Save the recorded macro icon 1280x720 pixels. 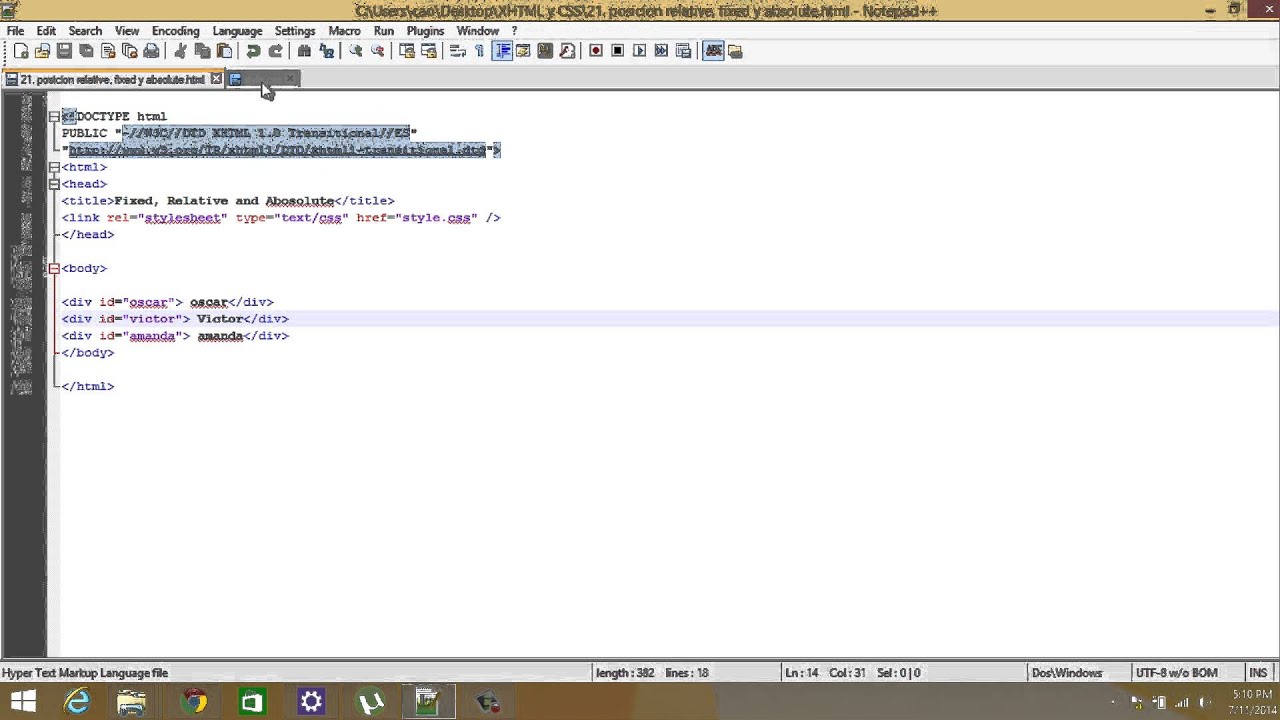pos(683,51)
